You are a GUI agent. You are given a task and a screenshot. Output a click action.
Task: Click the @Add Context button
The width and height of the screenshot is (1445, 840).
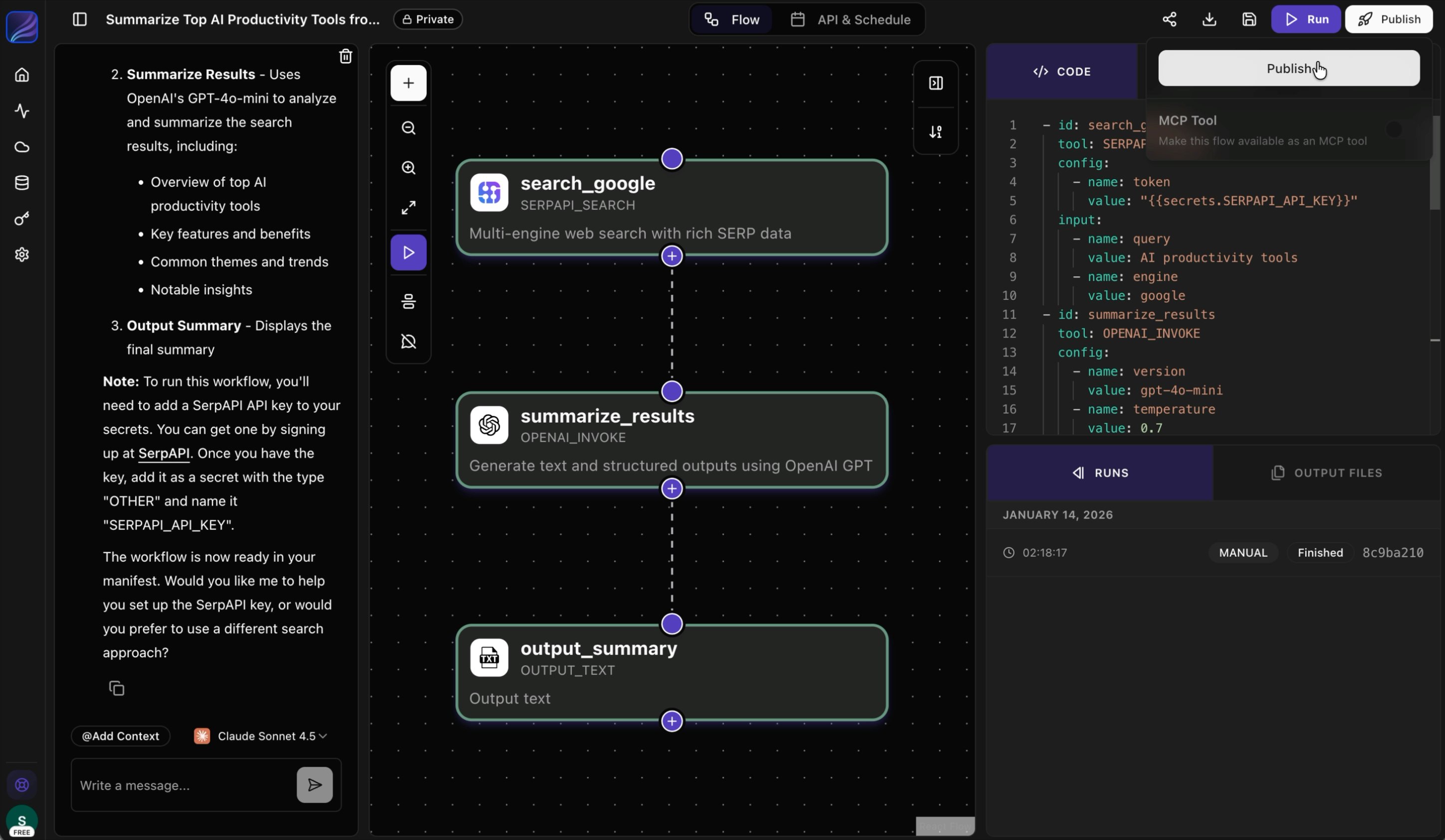[120, 736]
